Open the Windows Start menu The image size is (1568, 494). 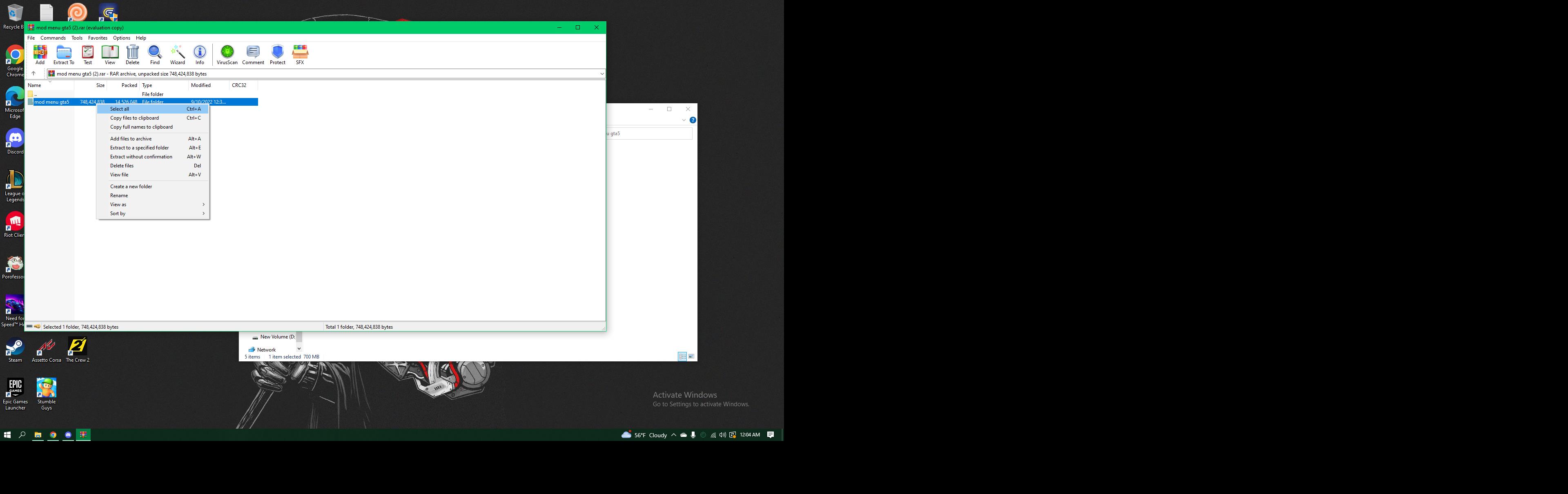tap(7, 435)
